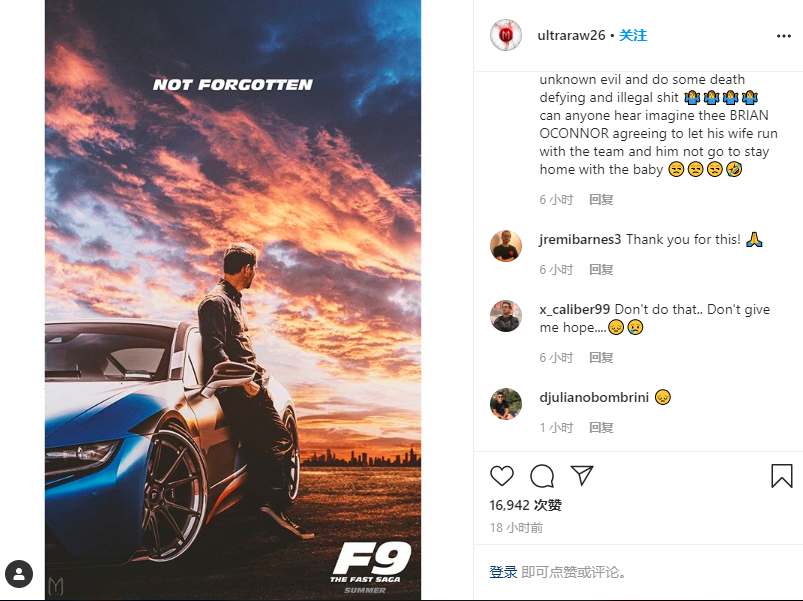Open djulianobombrini username link
803x601 pixels.
[x=594, y=397]
